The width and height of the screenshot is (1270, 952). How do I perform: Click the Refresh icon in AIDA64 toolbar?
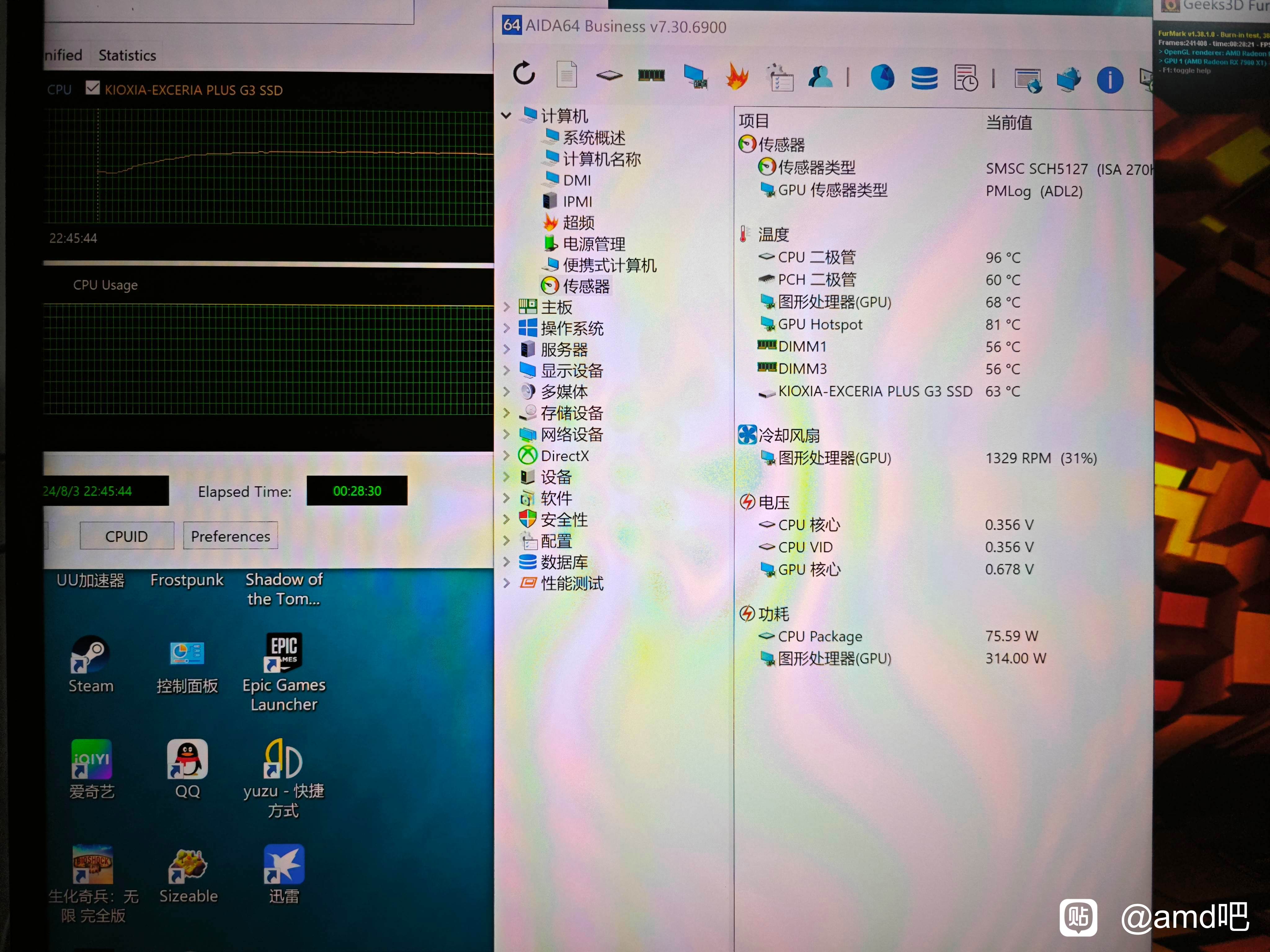(524, 74)
